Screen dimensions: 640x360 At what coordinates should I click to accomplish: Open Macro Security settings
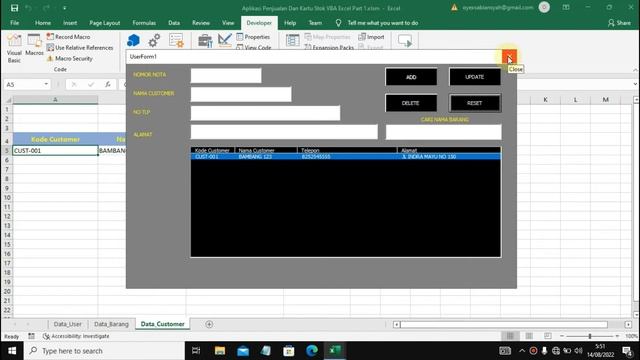(70, 58)
